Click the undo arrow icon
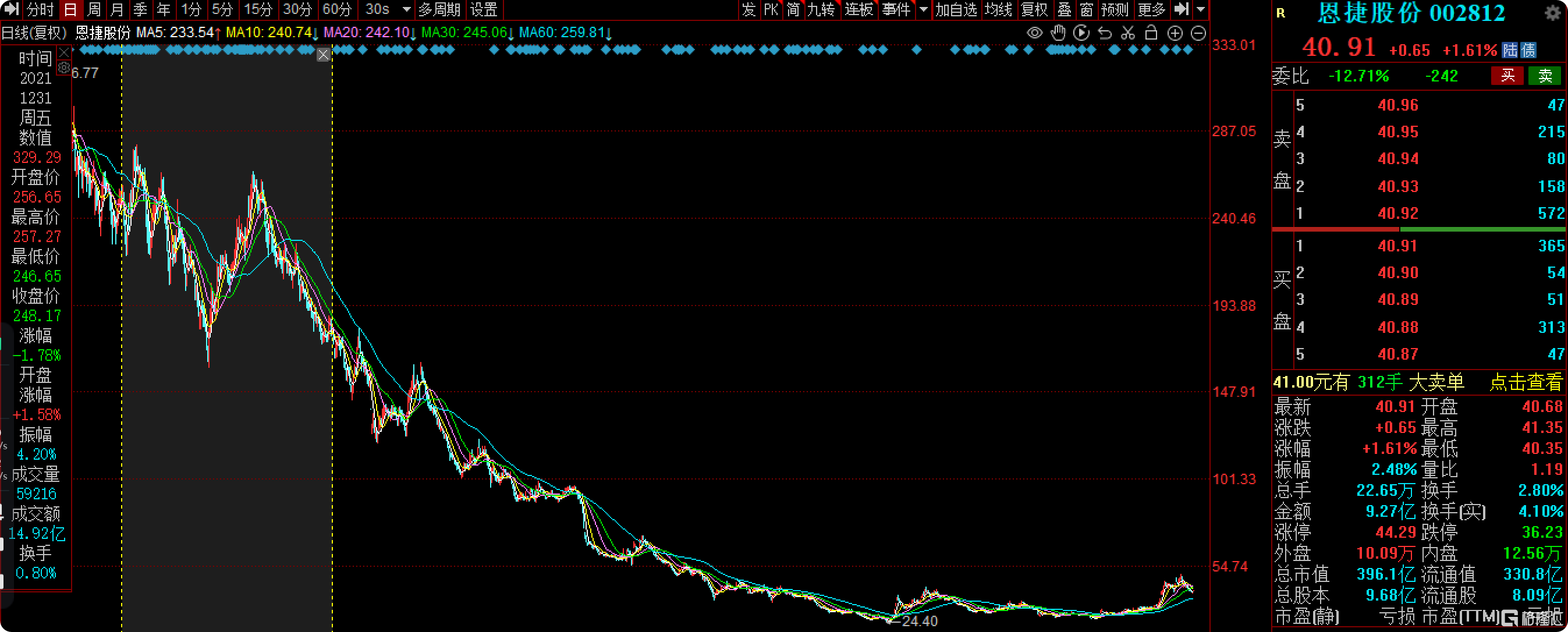 pyautogui.click(x=1104, y=33)
